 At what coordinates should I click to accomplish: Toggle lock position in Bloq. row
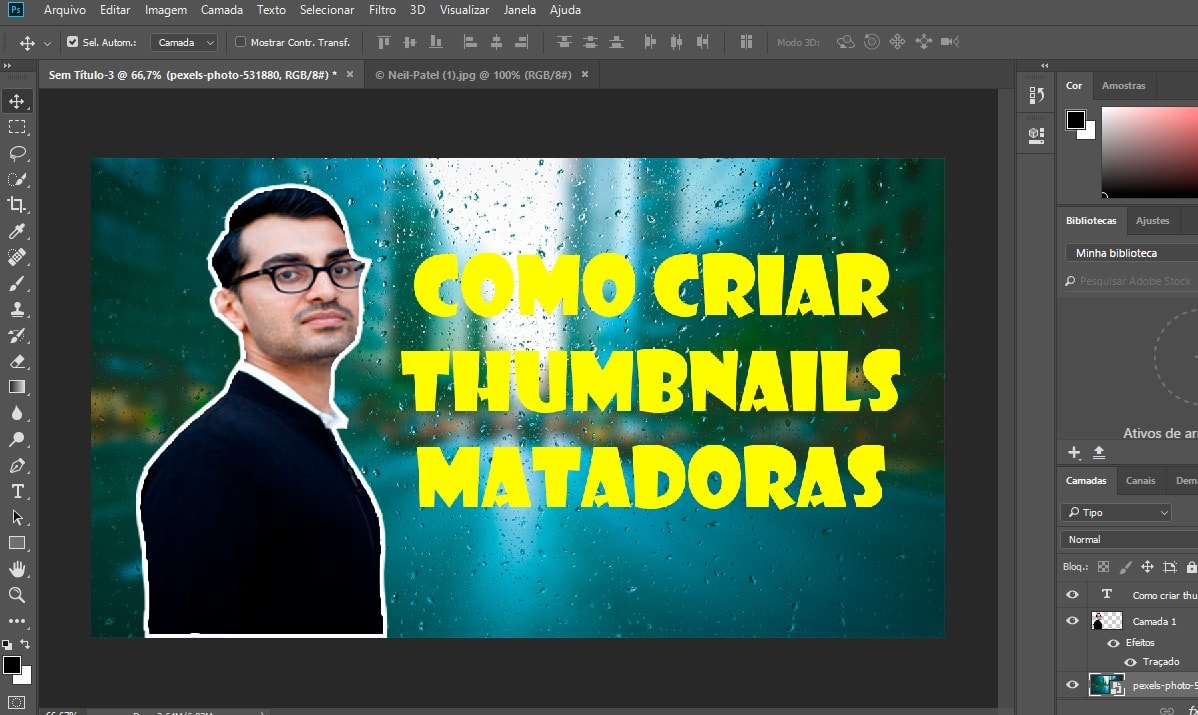1147,567
